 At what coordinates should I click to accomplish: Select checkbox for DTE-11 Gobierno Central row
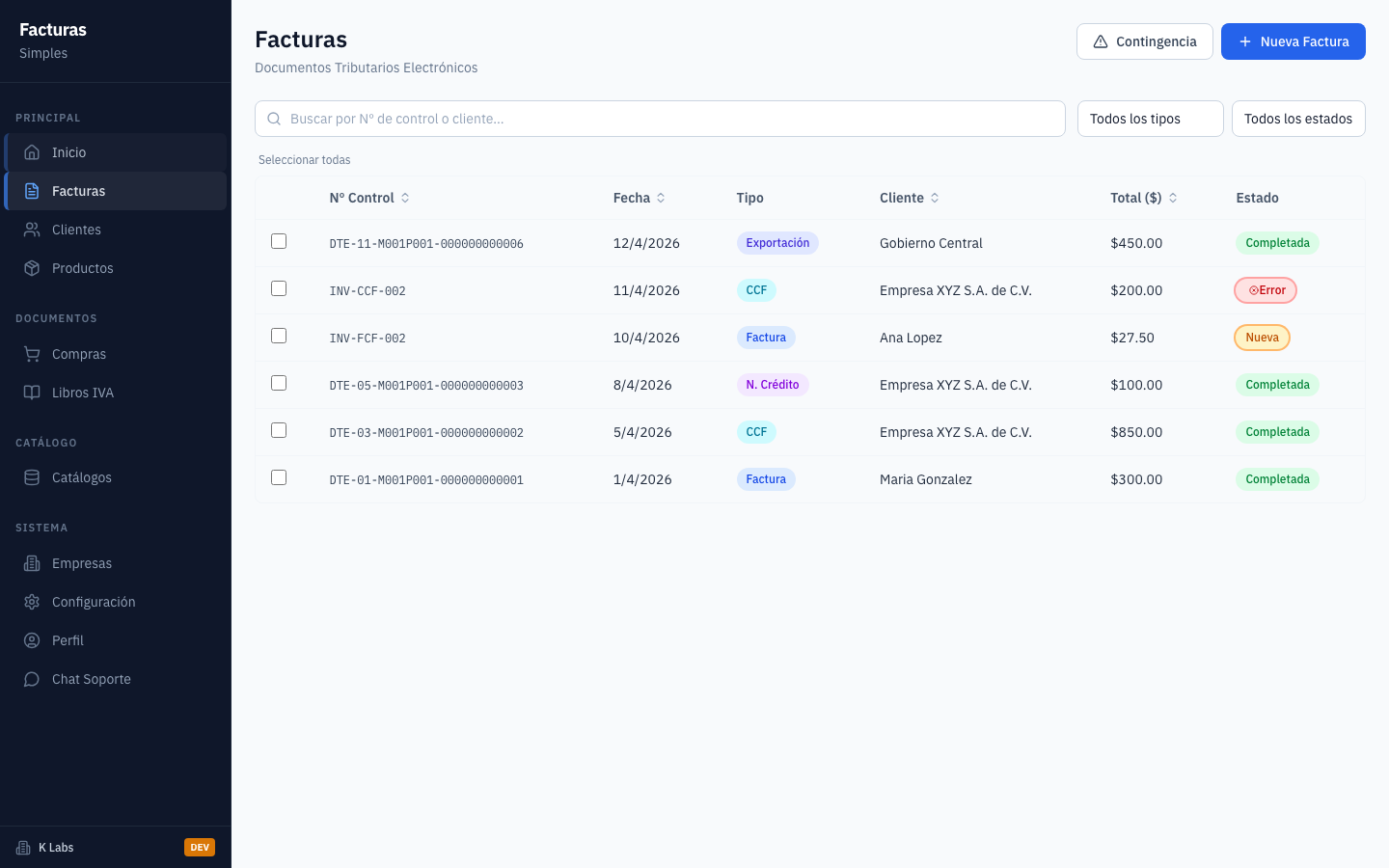point(279,241)
